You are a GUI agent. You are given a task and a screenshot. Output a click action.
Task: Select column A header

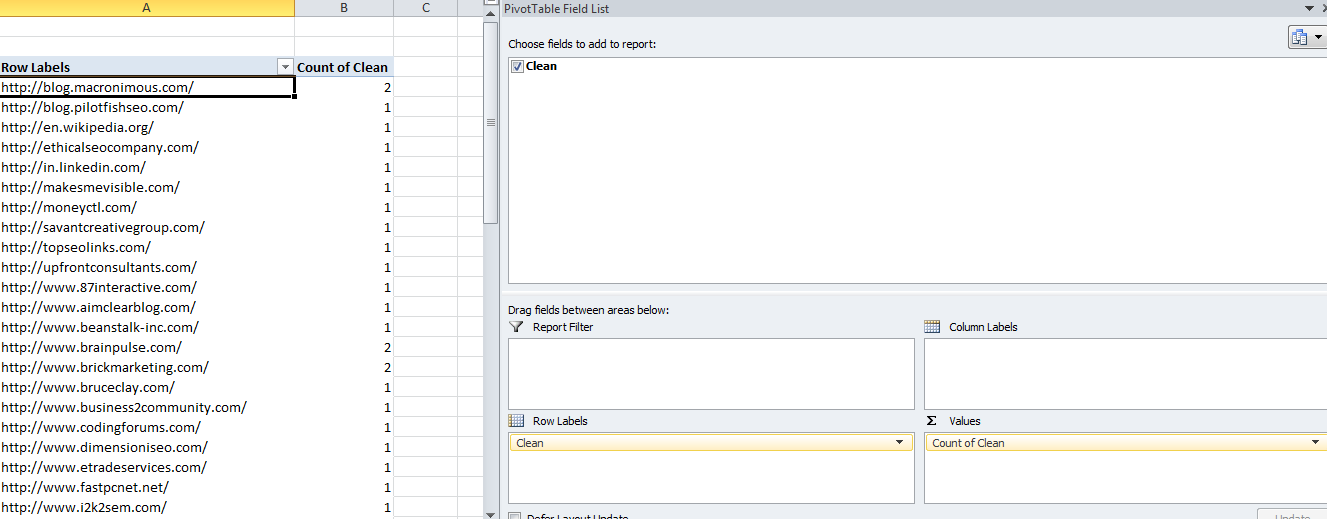[x=147, y=8]
